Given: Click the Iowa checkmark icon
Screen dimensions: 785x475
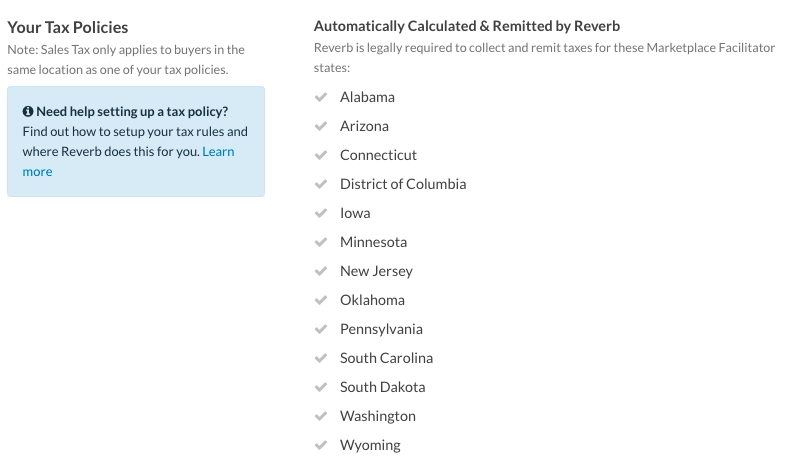Looking at the screenshot, I should click(x=321, y=213).
